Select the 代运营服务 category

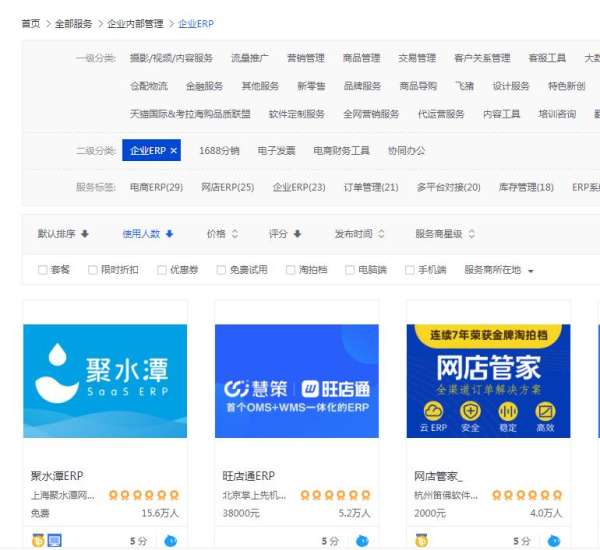[441, 114]
